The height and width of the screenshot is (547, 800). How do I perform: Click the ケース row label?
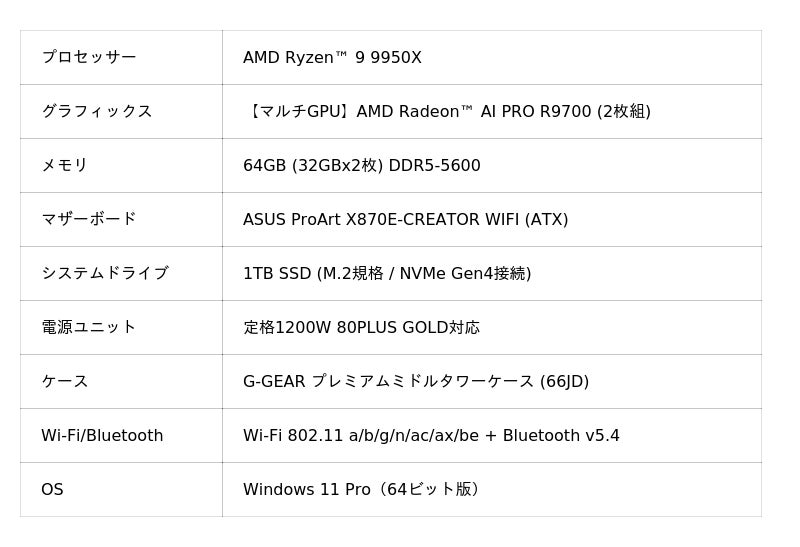point(64,382)
